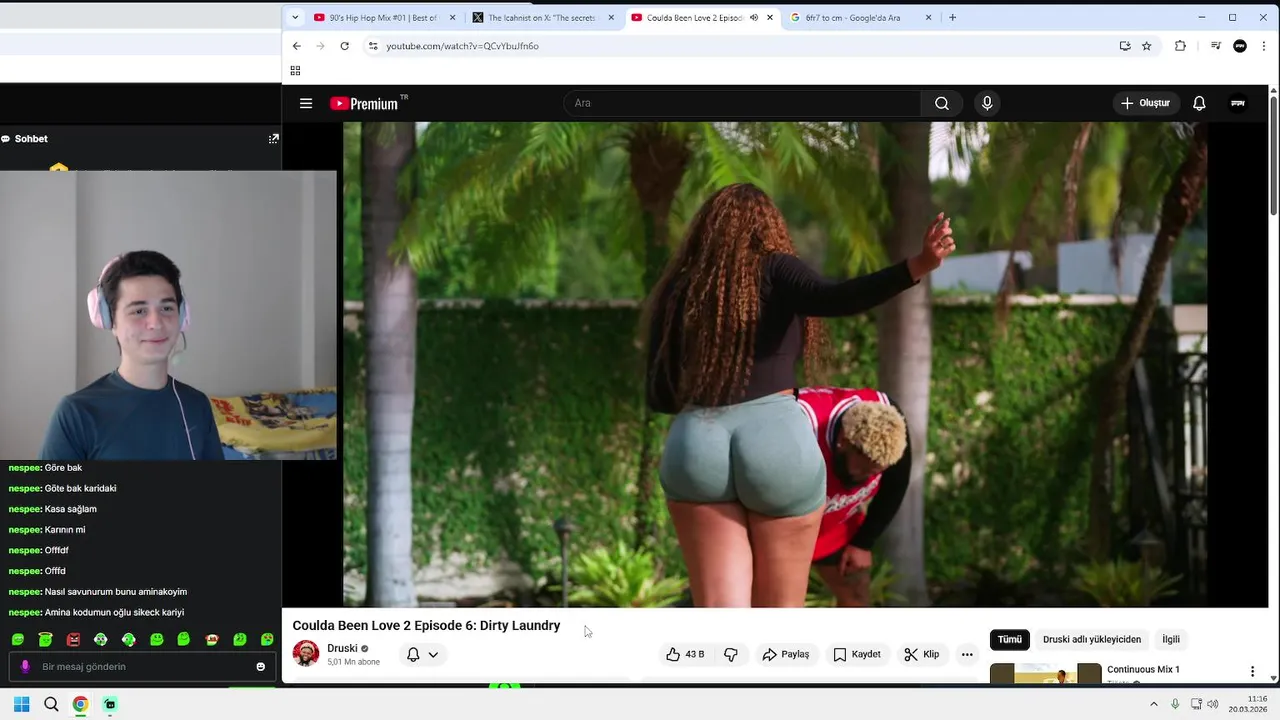Select the red angry emote
Image resolution: width=1280 pixels, height=720 pixels.
[x=73, y=639]
